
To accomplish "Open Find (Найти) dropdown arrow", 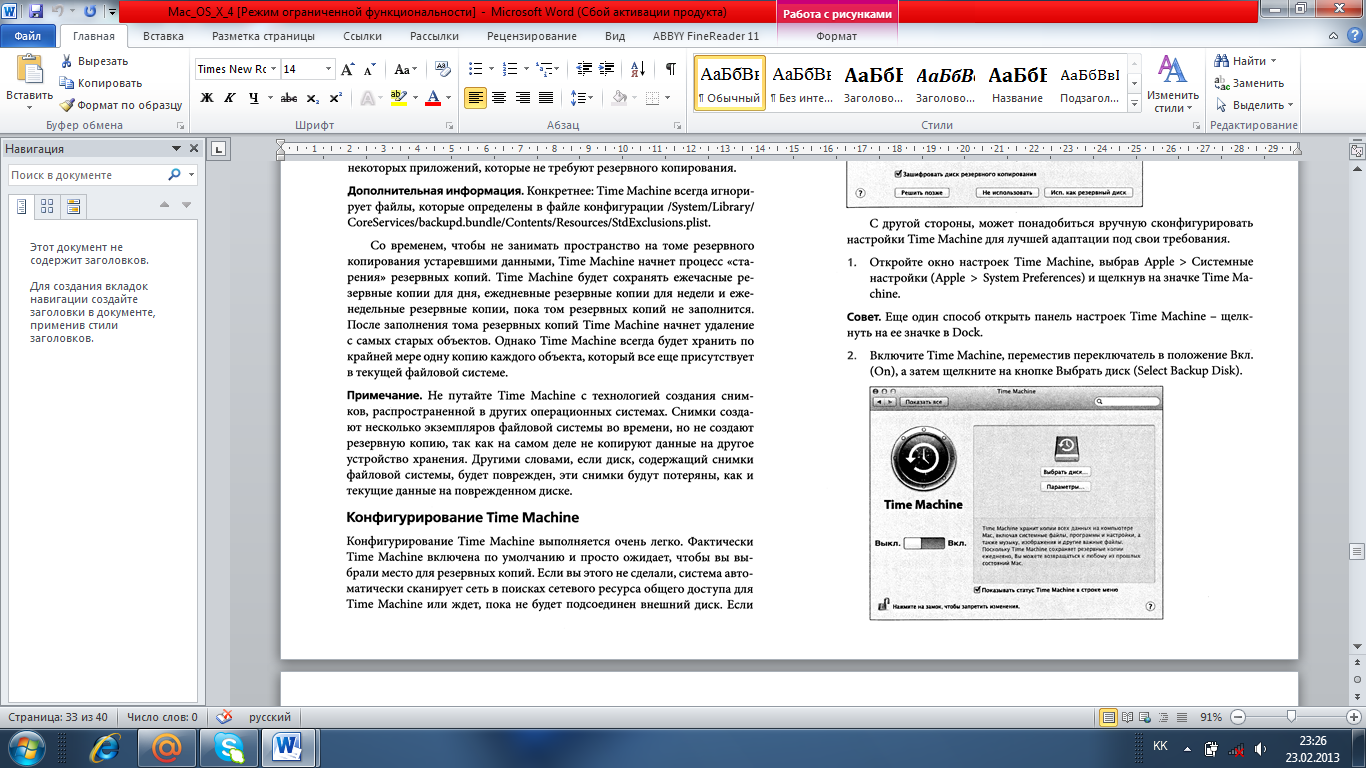I will pyautogui.click(x=1275, y=61).
